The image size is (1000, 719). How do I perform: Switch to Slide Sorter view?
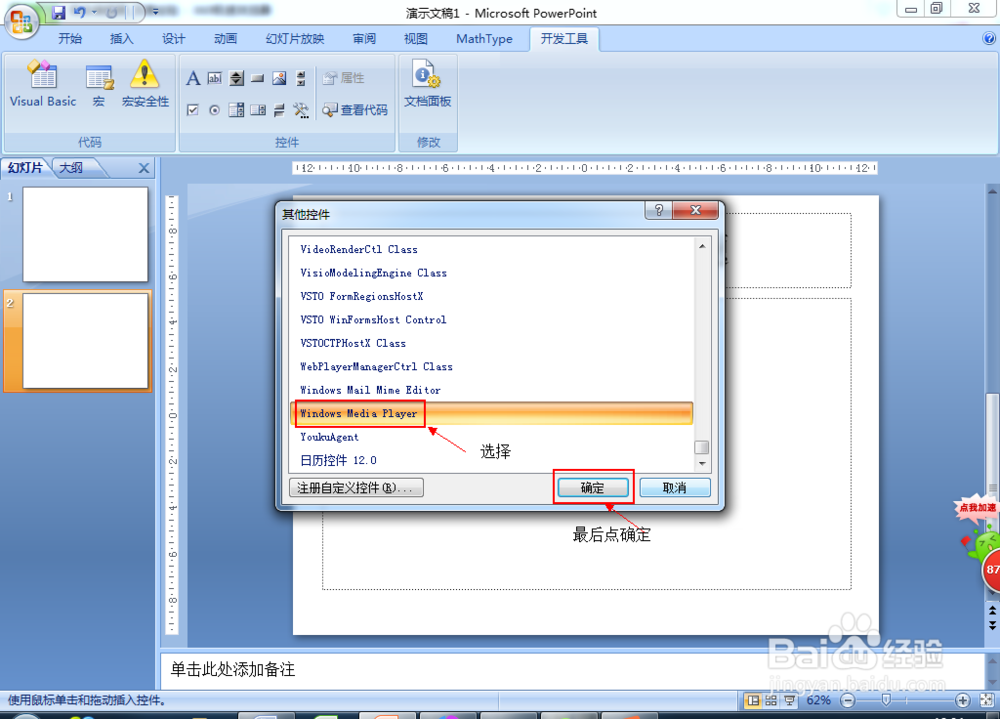(771, 700)
